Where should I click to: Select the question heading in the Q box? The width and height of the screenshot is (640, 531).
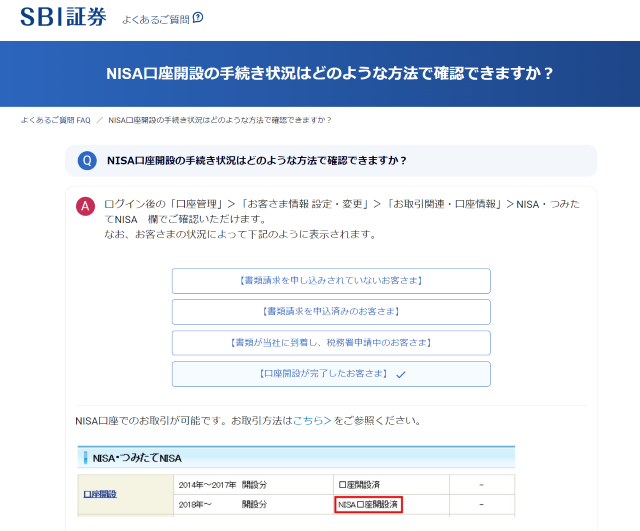click(256, 160)
